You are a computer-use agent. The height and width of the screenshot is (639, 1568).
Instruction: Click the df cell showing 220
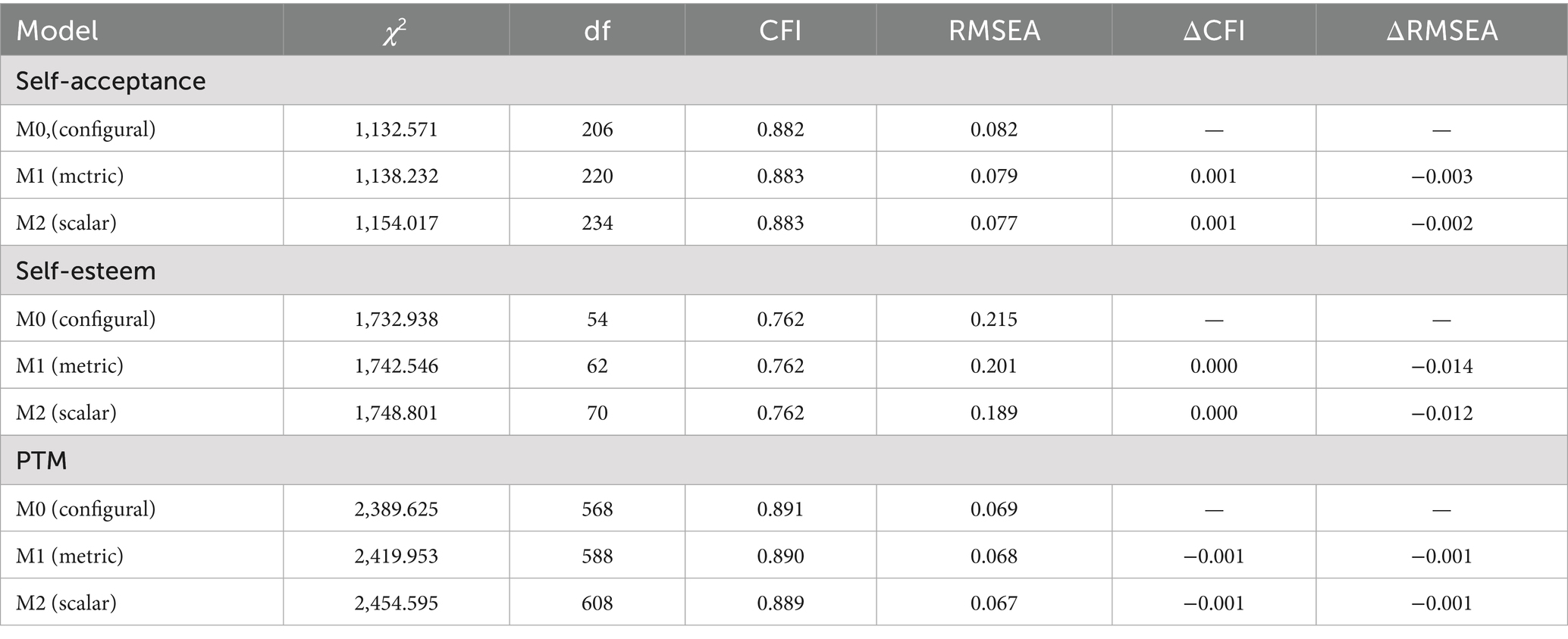pos(597,176)
